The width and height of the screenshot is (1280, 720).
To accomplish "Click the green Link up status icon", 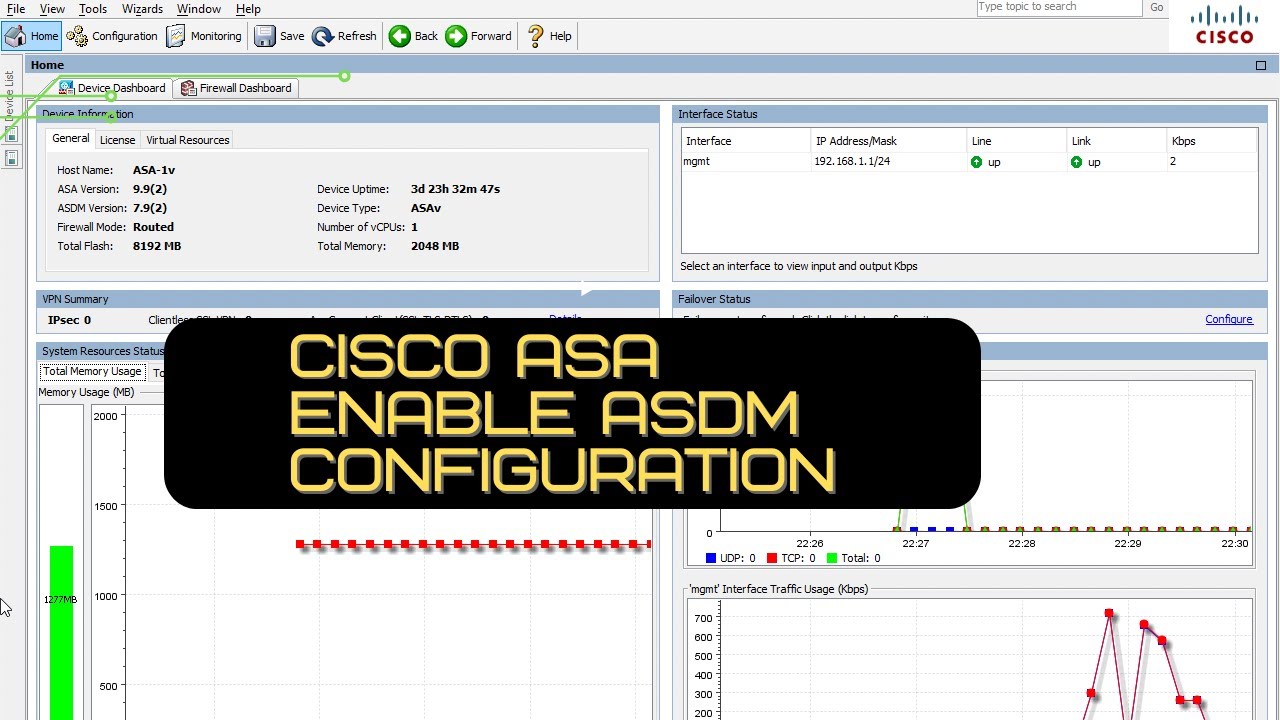I will tap(1077, 162).
